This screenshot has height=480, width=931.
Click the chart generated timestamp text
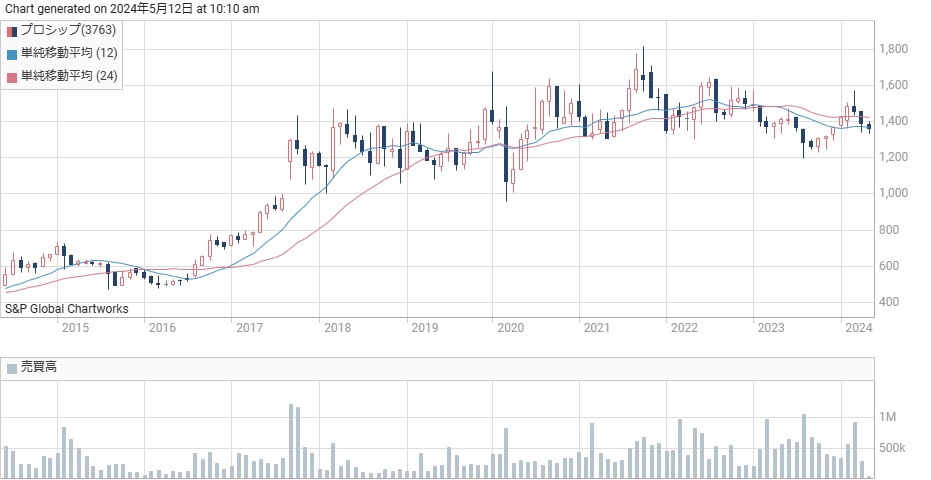pos(132,8)
